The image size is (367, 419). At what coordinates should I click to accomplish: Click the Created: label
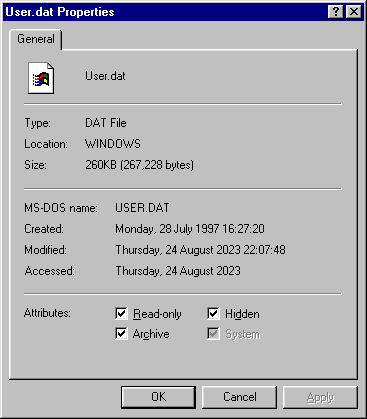coord(44,229)
